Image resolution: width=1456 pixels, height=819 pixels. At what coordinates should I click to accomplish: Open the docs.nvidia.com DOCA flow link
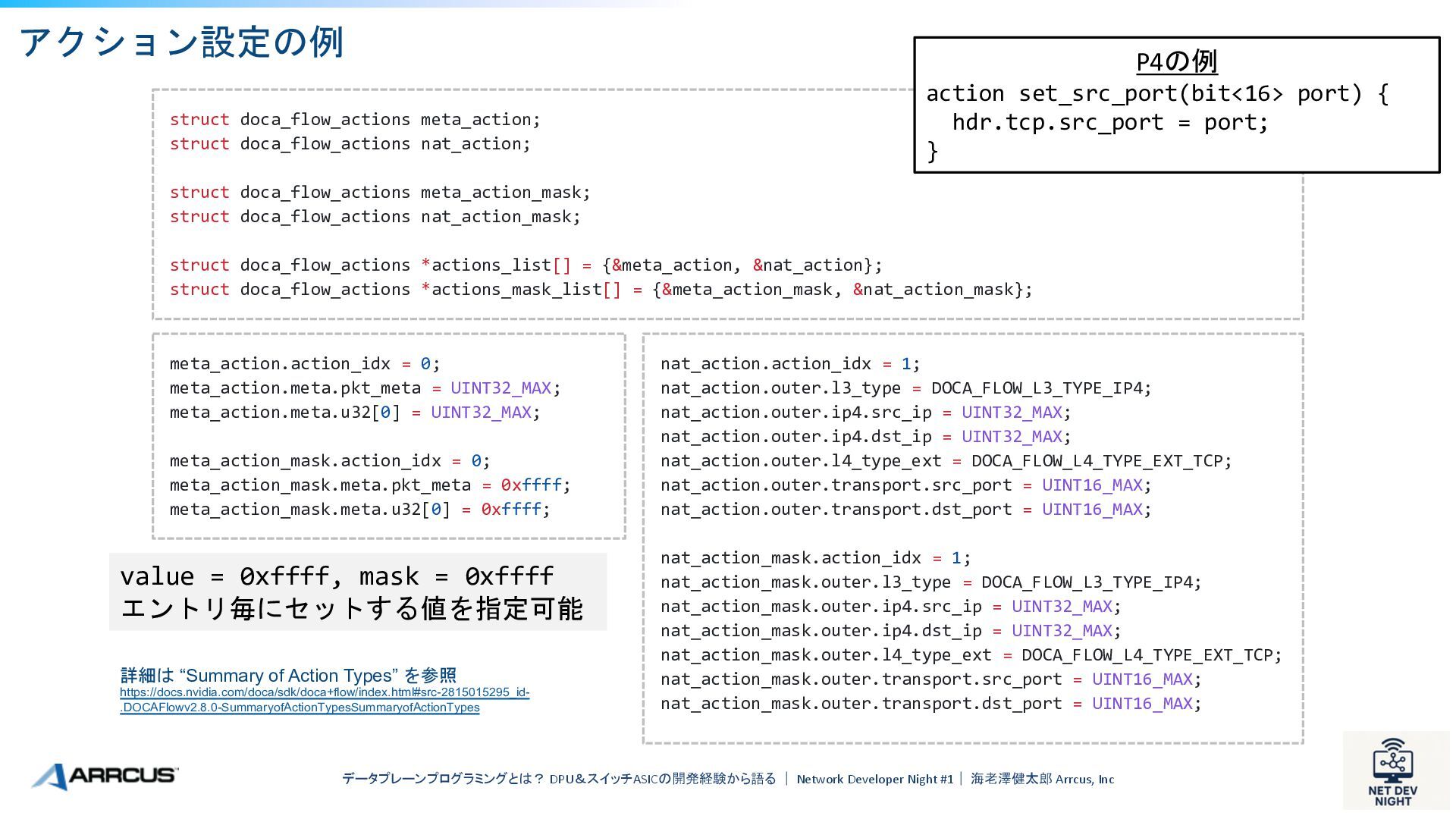(x=325, y=692)
